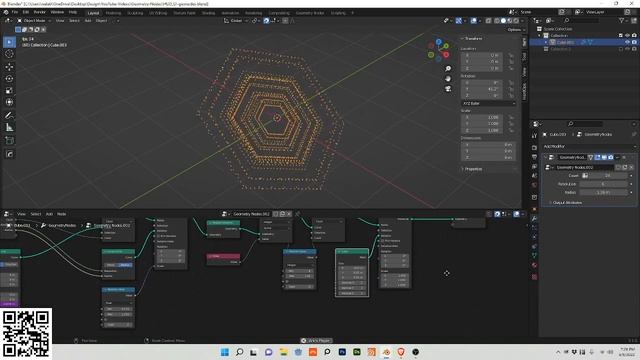Open the Edit menu
Viewport: 640px width, 360px height.
(26, 12)
